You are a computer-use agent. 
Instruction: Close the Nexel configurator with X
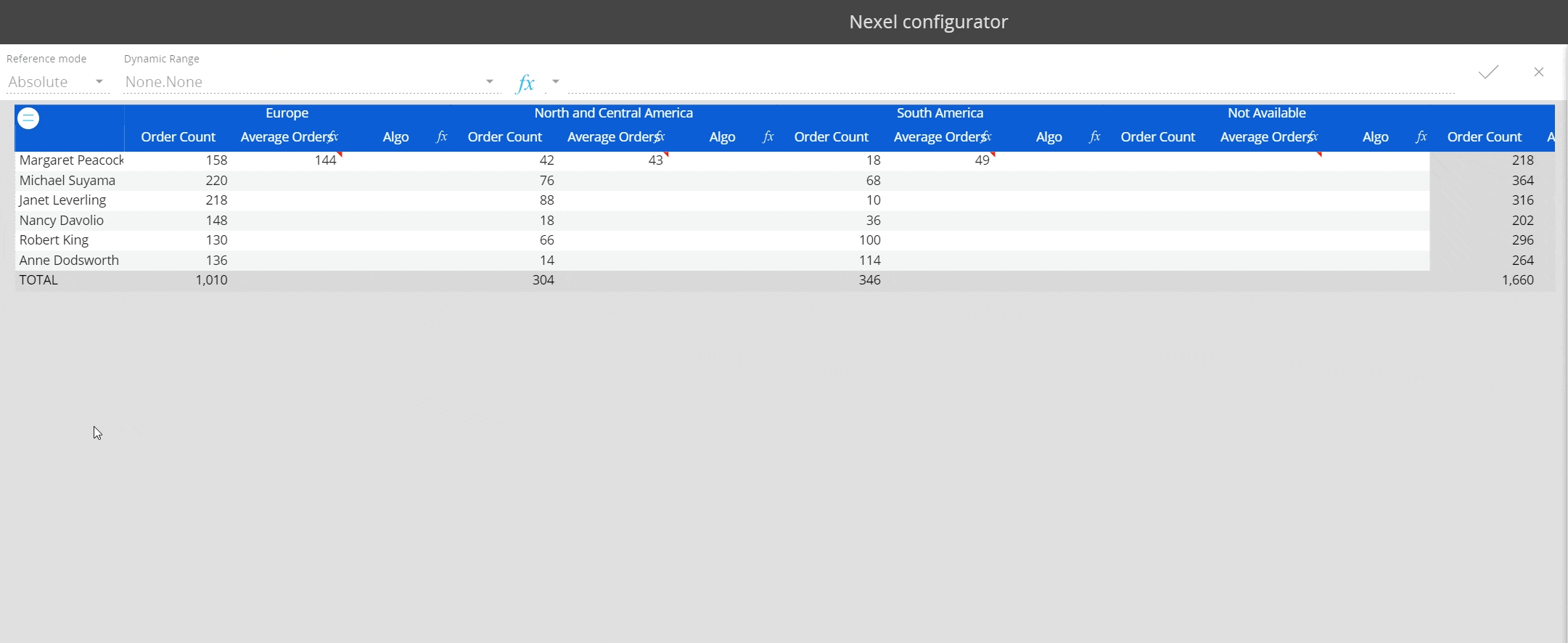[x=1538, y=72]
